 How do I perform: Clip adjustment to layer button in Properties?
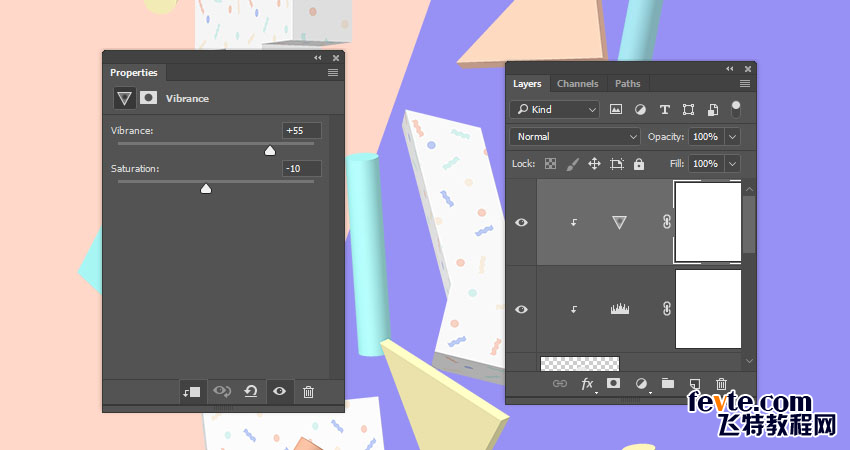[192, 391]
